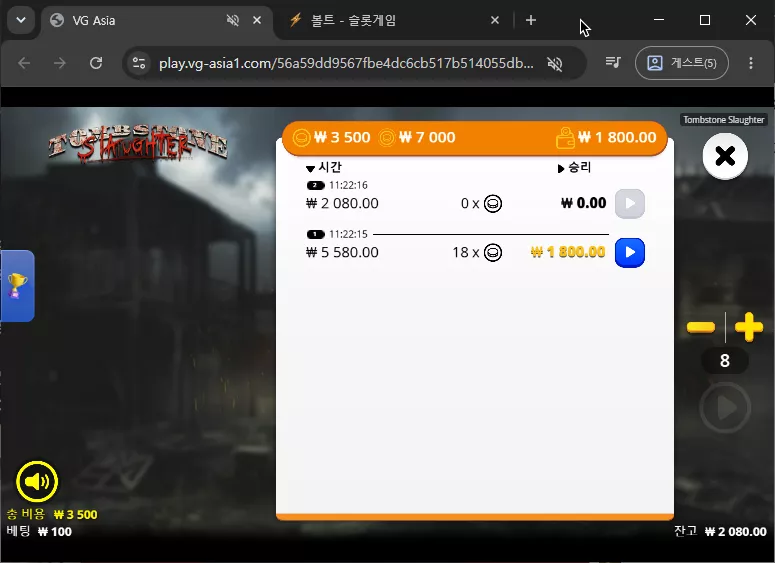Viewport: 775px width, 563px height.
Task: Click the address bar URL
Action: (346, 63)
